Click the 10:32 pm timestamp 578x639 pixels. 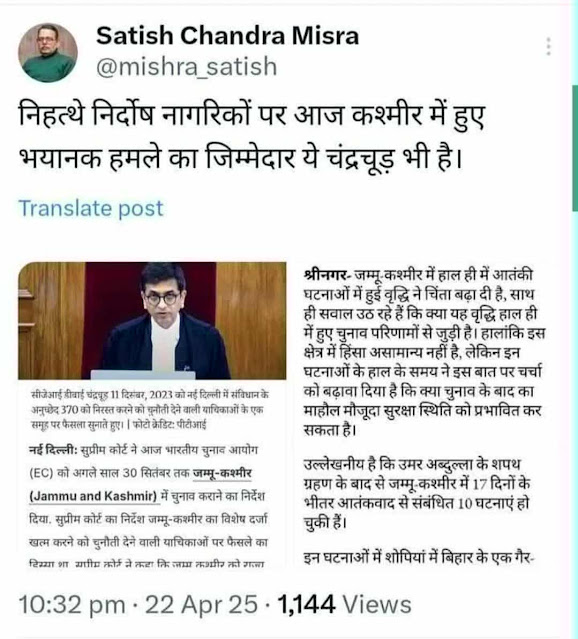(72, 604)
